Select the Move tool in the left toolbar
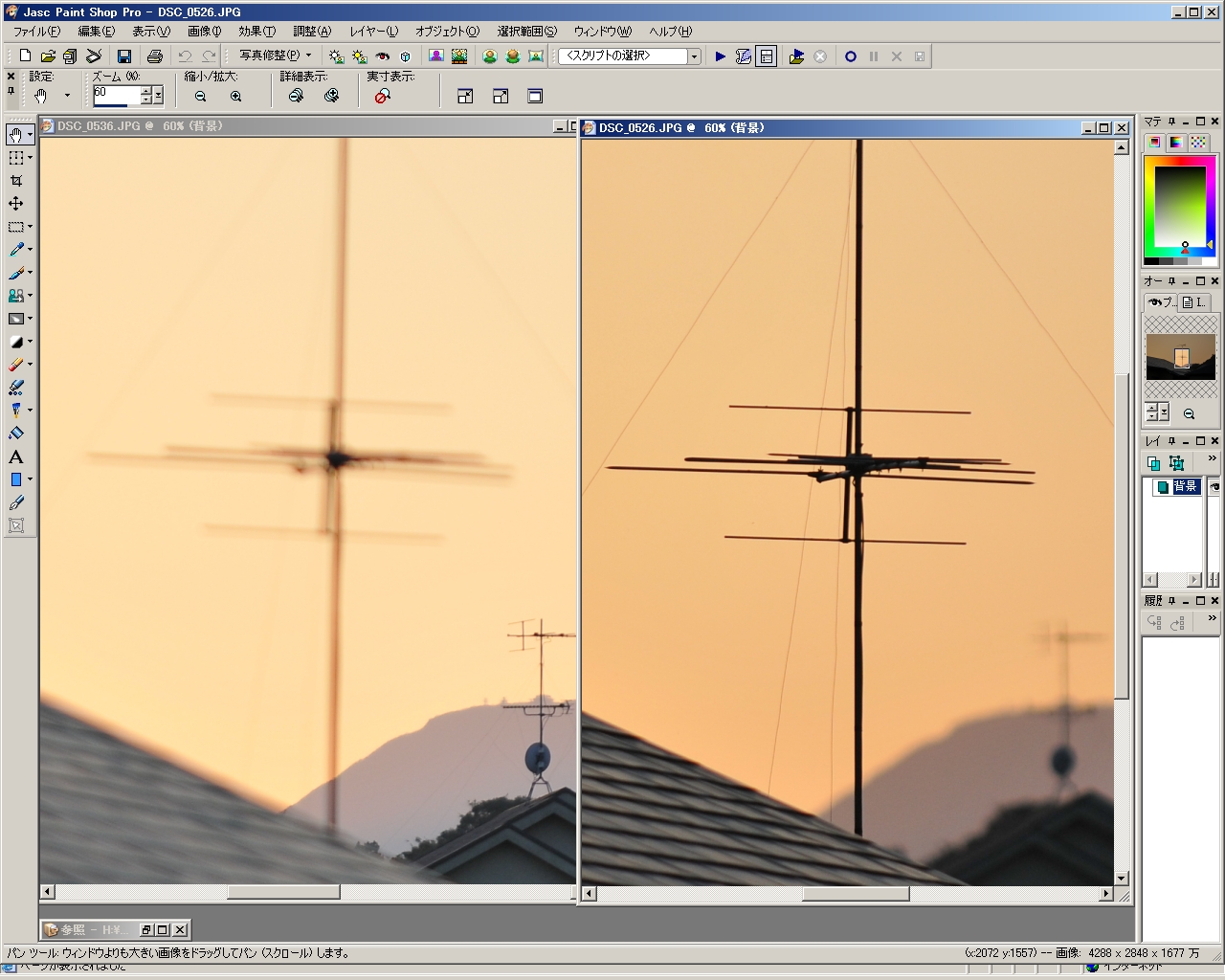 pos(16,204)
